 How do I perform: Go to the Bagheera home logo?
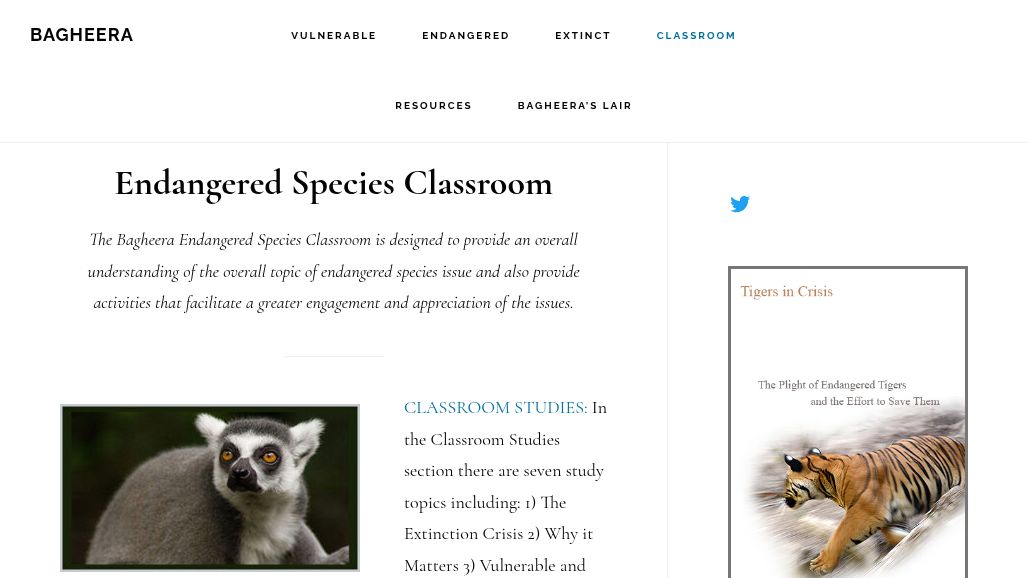tap(81, 35)
